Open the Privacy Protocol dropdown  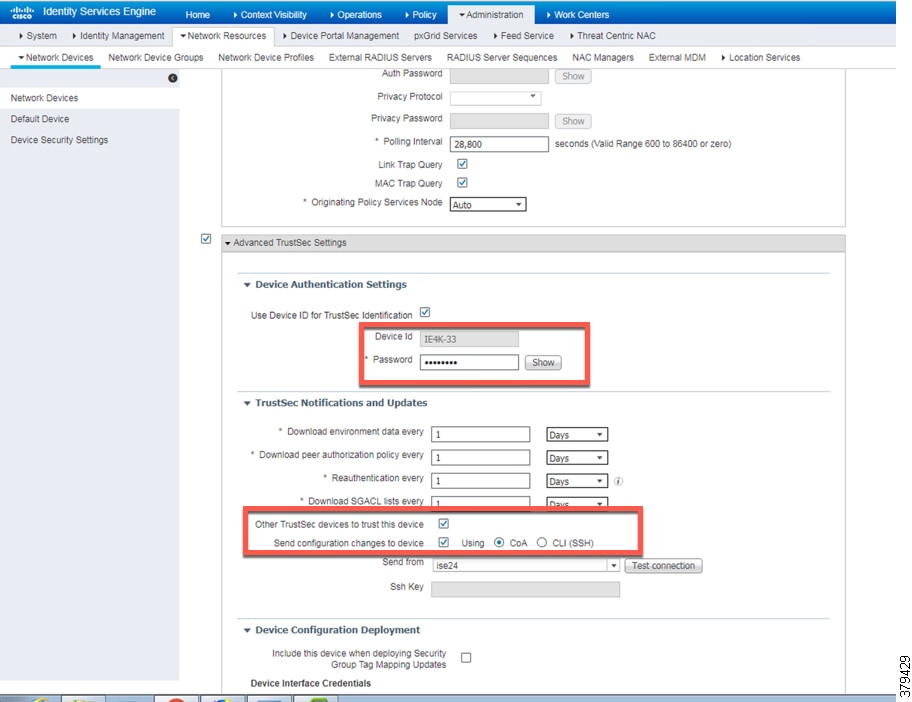click(x=496, y=97)
